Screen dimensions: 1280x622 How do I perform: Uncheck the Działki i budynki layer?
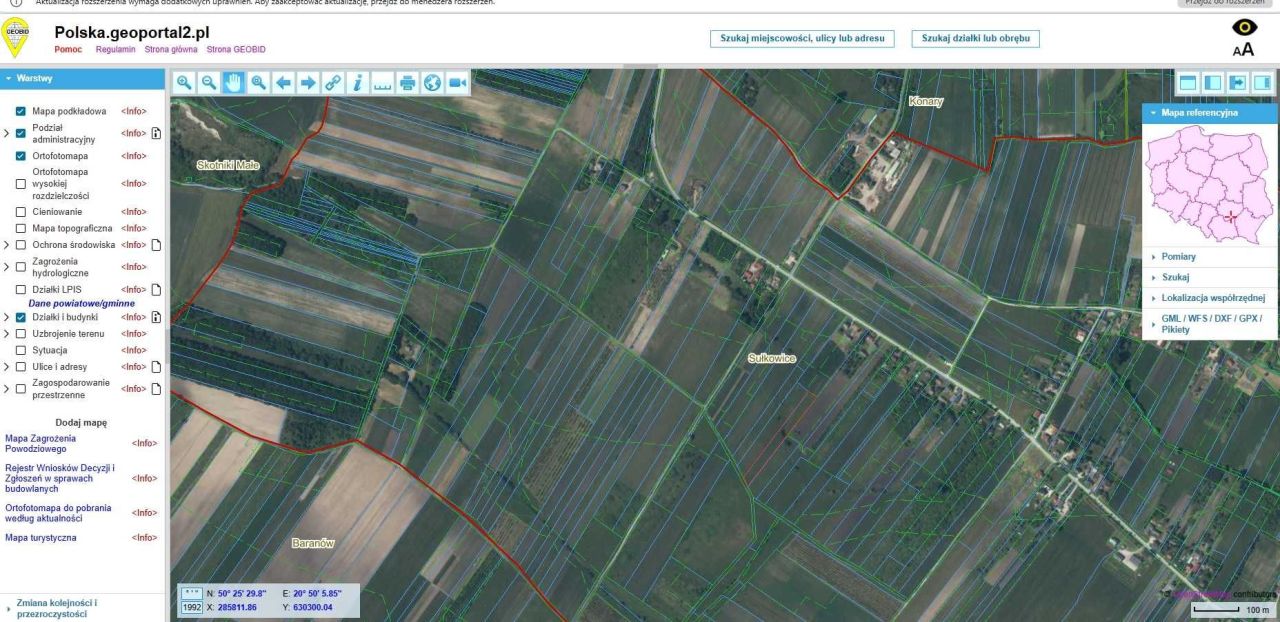[x=21, y=317]
